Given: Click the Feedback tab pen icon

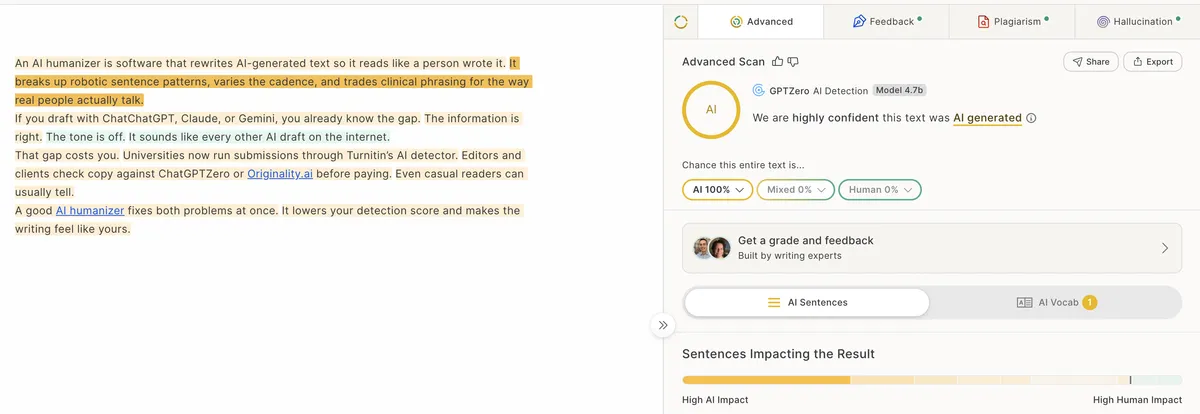Looking at the screenshot, I should point(859,21).
